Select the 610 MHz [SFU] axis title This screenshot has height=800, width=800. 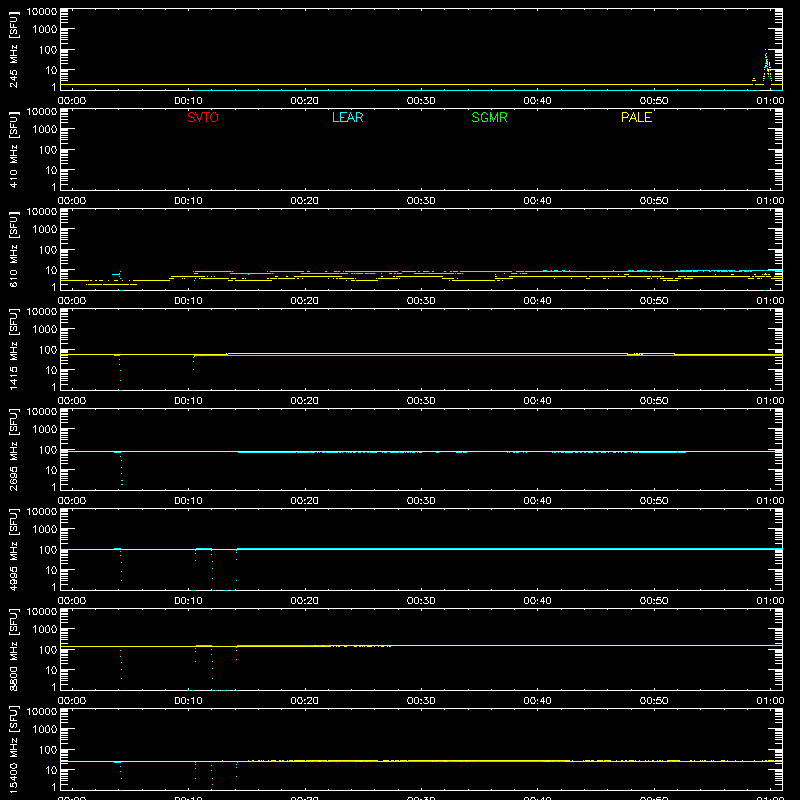pyautogui.click(x=14, y=249)
